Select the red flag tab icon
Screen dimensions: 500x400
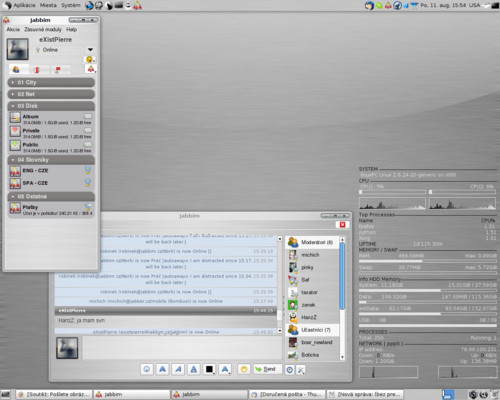point(58,70)
